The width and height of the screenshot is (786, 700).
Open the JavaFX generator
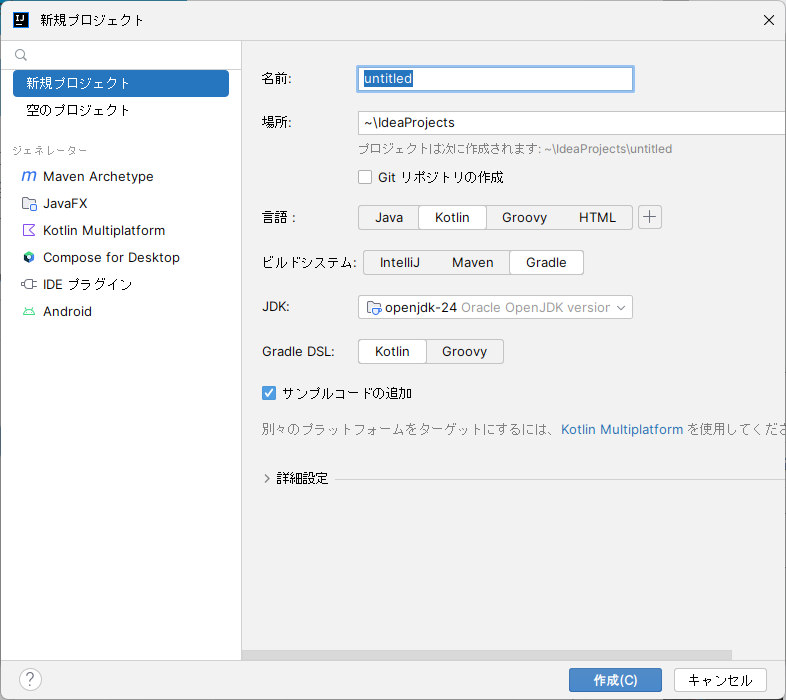point(121,204)
